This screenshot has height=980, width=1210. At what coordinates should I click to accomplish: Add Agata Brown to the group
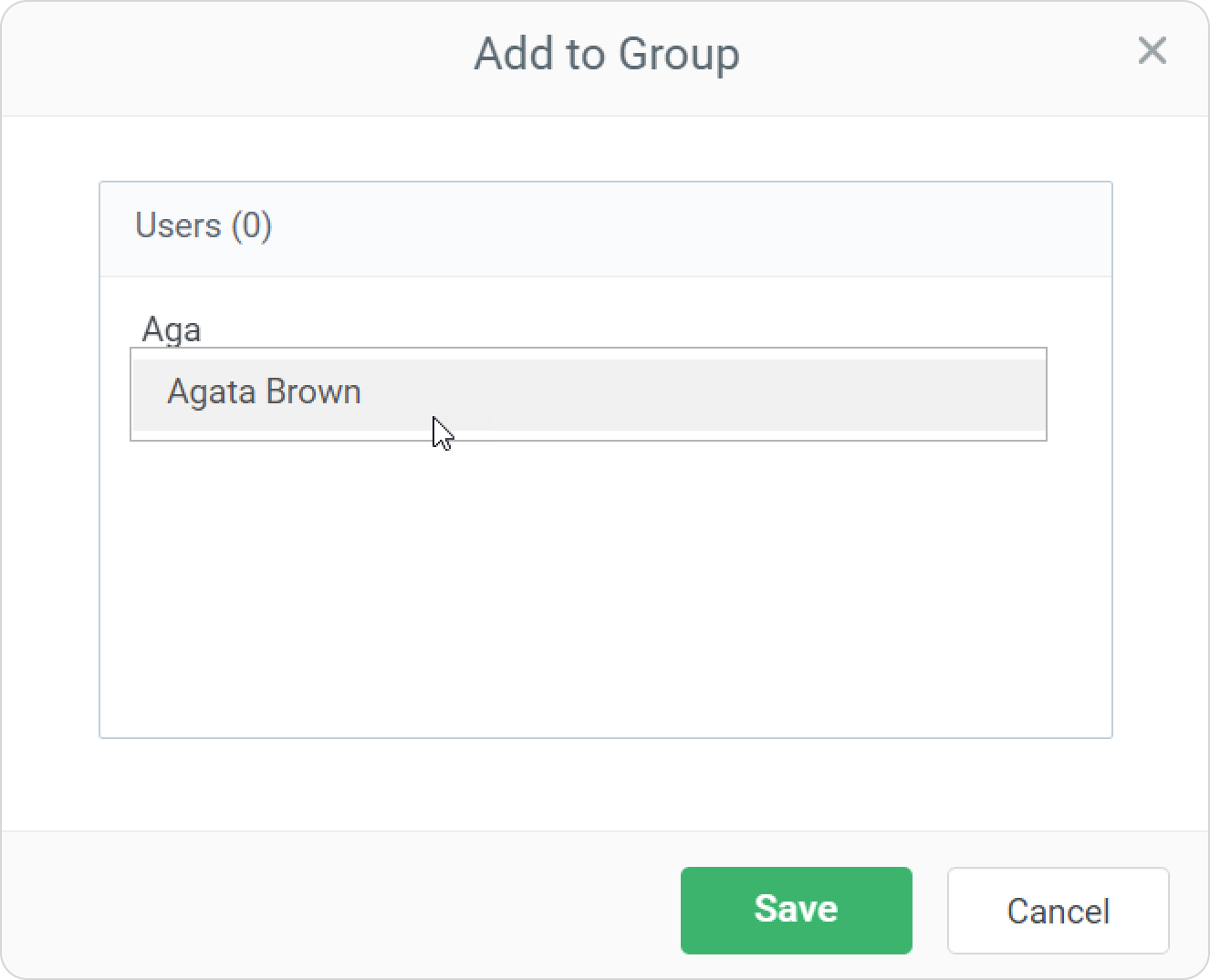(265, 393)
